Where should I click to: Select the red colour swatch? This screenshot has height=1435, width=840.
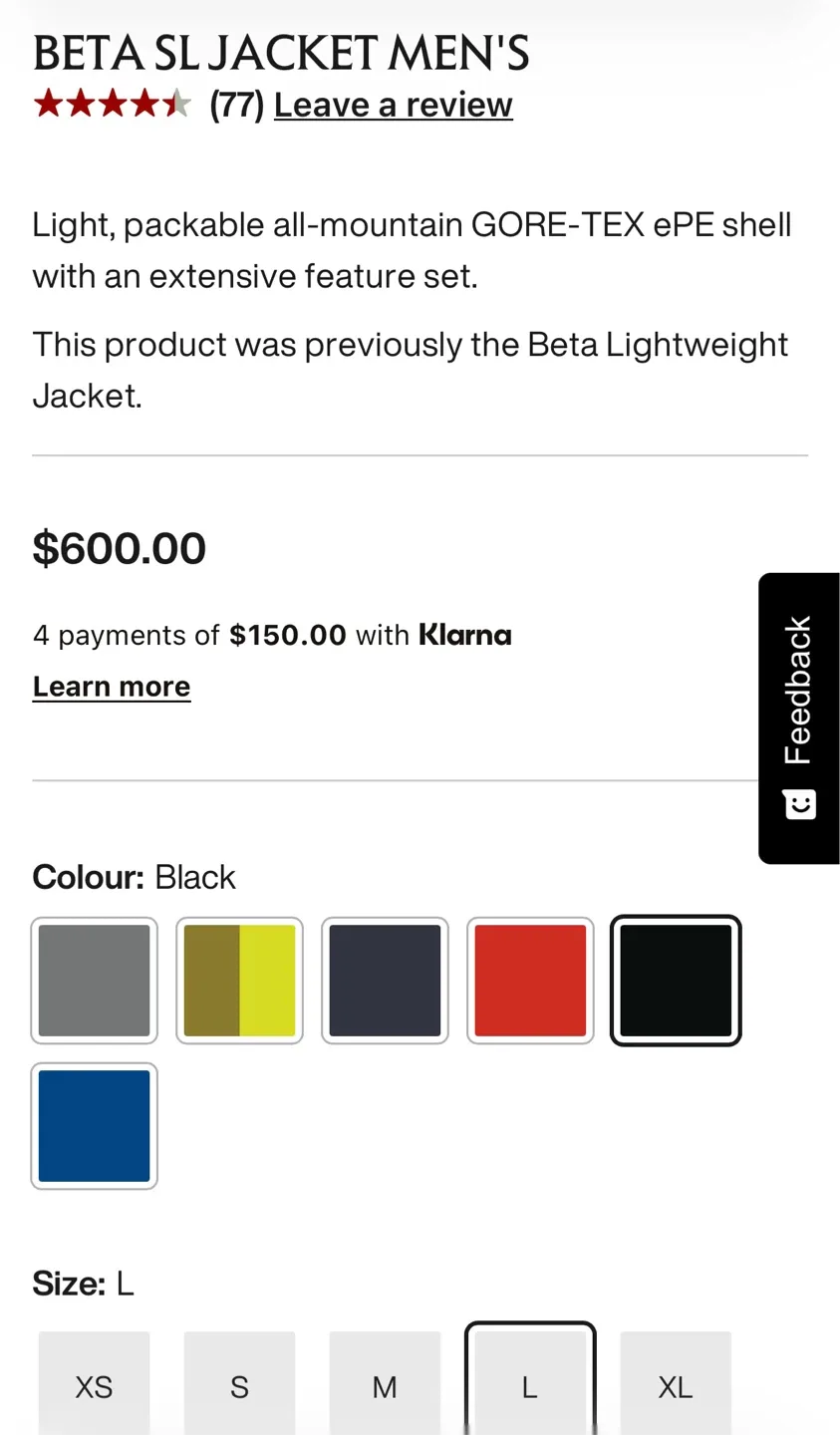tap(530, 980)
